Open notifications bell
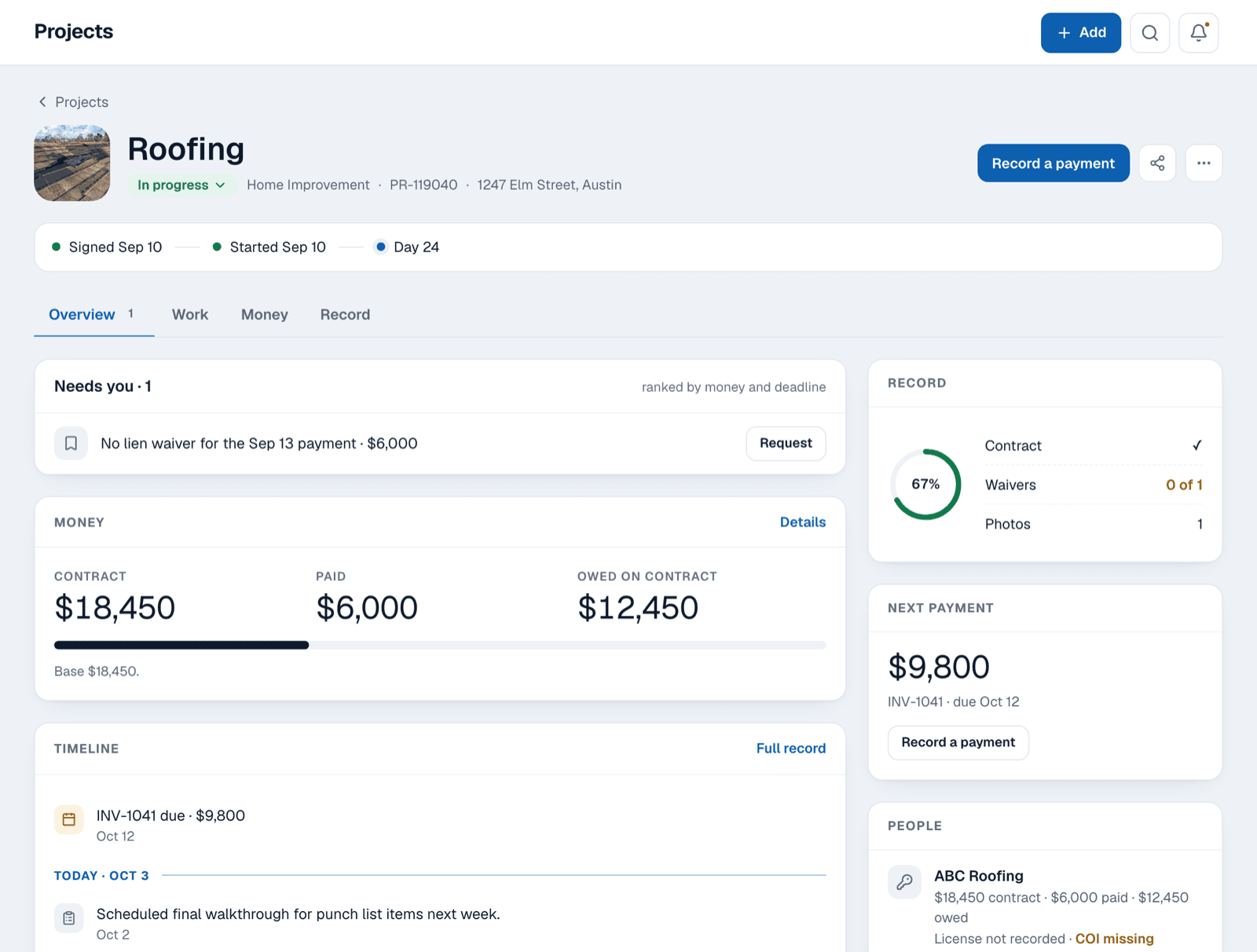This screenshot has height=952, width=1257. pyautogui.click(x=1198, y=33)
